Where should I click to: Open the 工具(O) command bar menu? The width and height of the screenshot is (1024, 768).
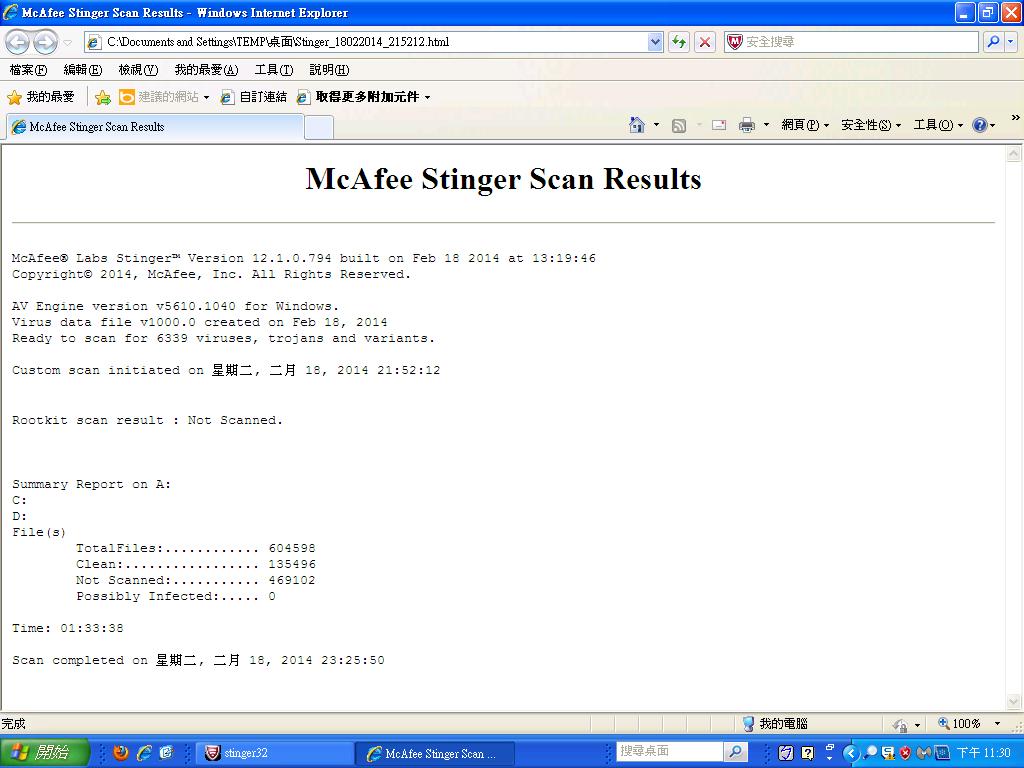[938, 125]
